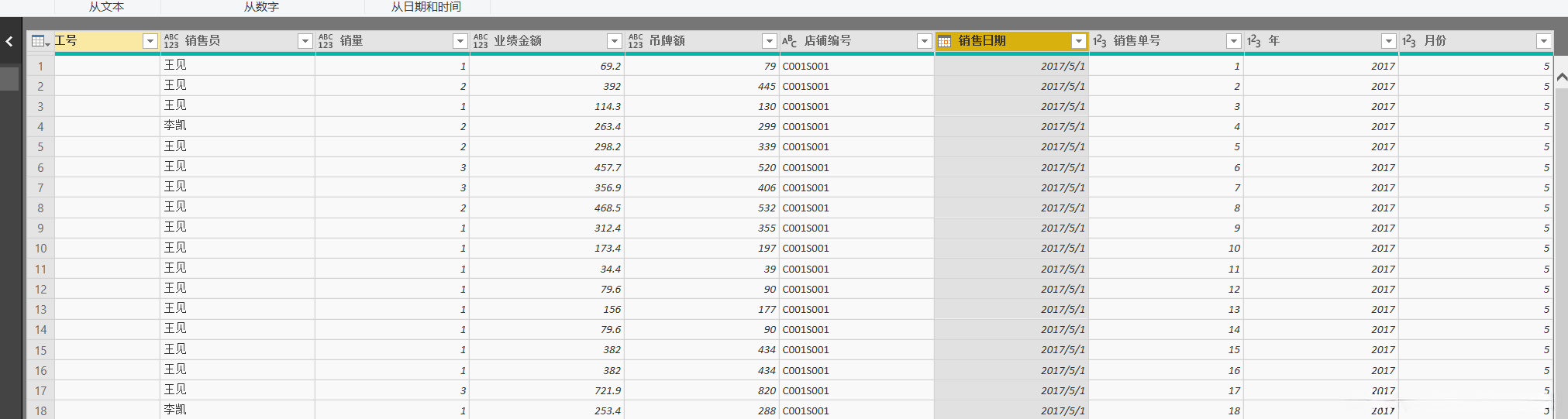
Task: Click 业绩金额 value 468.5
Action: pyautogui.click(x=547, y=208)
